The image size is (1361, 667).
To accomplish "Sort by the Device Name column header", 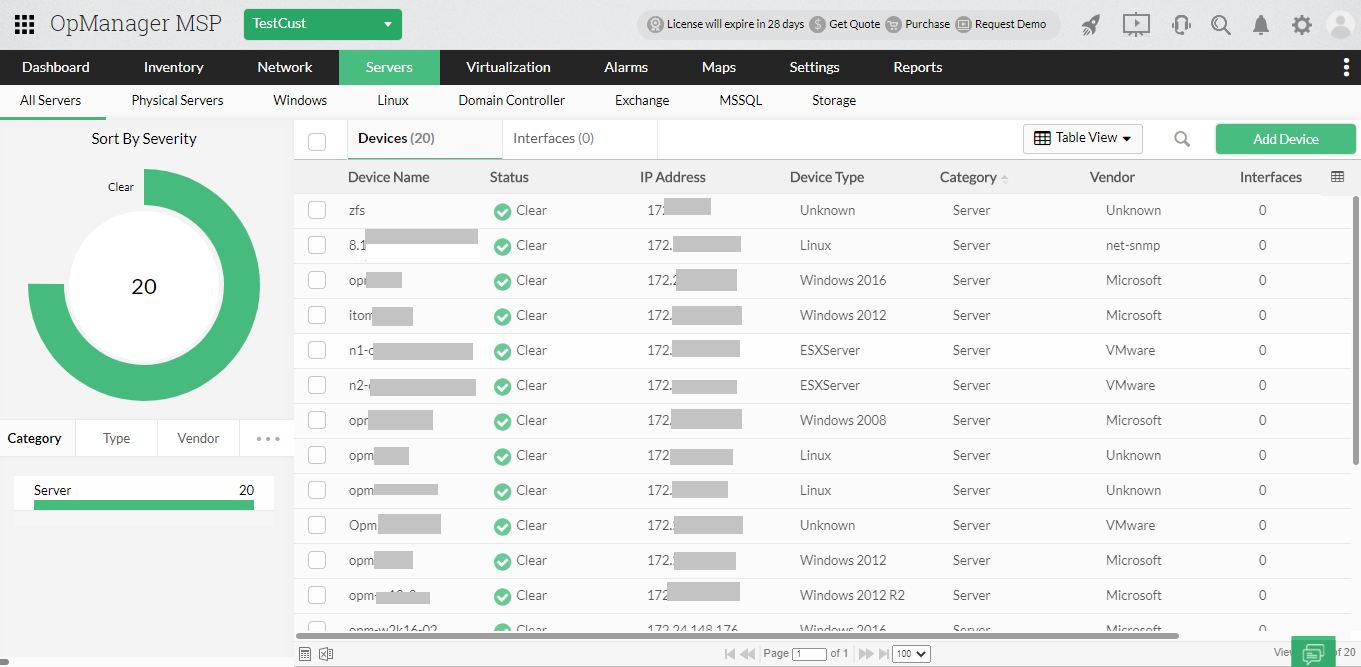I will pos(389,177).
